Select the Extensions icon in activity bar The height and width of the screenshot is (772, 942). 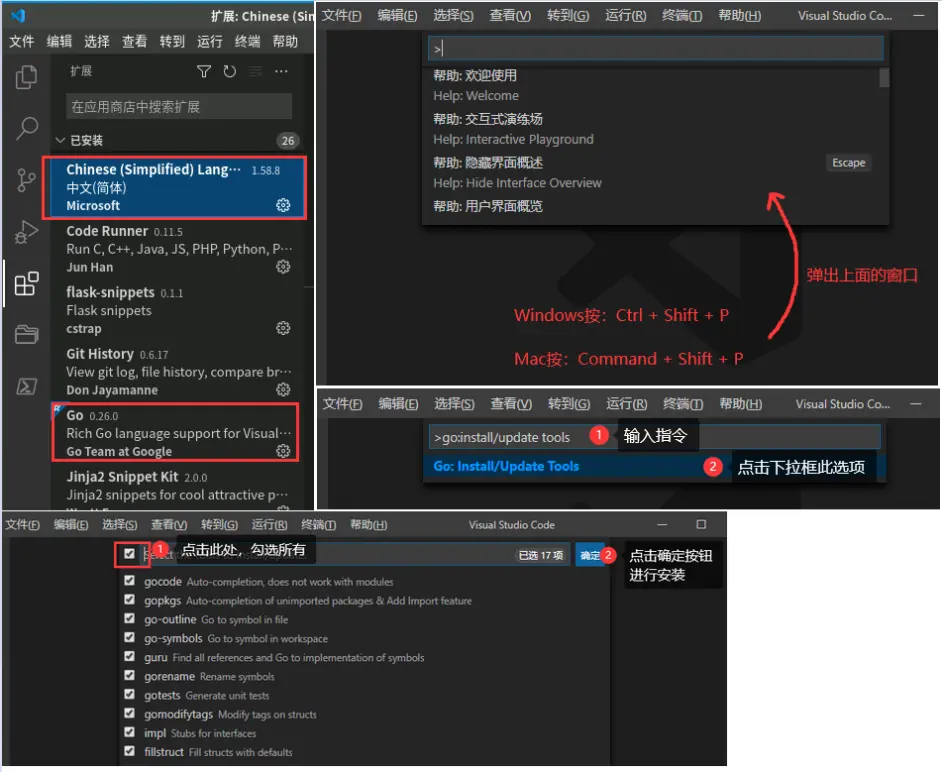click(x=26, y=283)
